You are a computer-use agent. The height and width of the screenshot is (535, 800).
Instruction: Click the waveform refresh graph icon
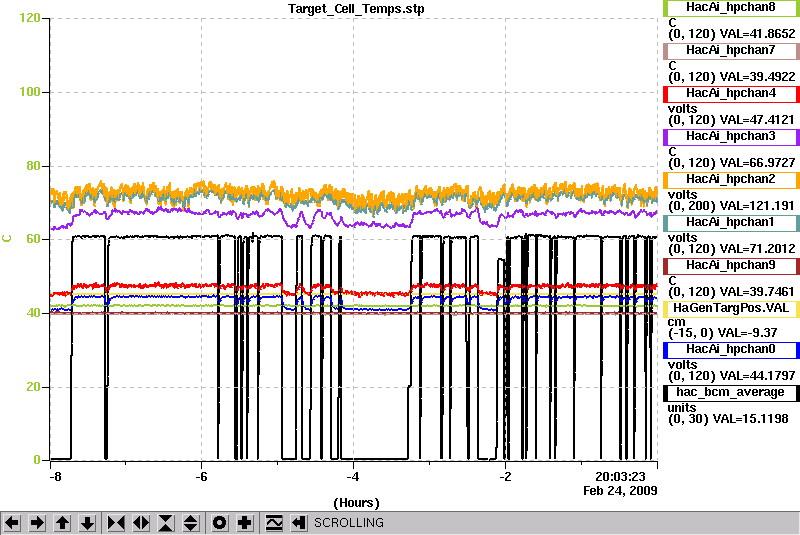274,523
